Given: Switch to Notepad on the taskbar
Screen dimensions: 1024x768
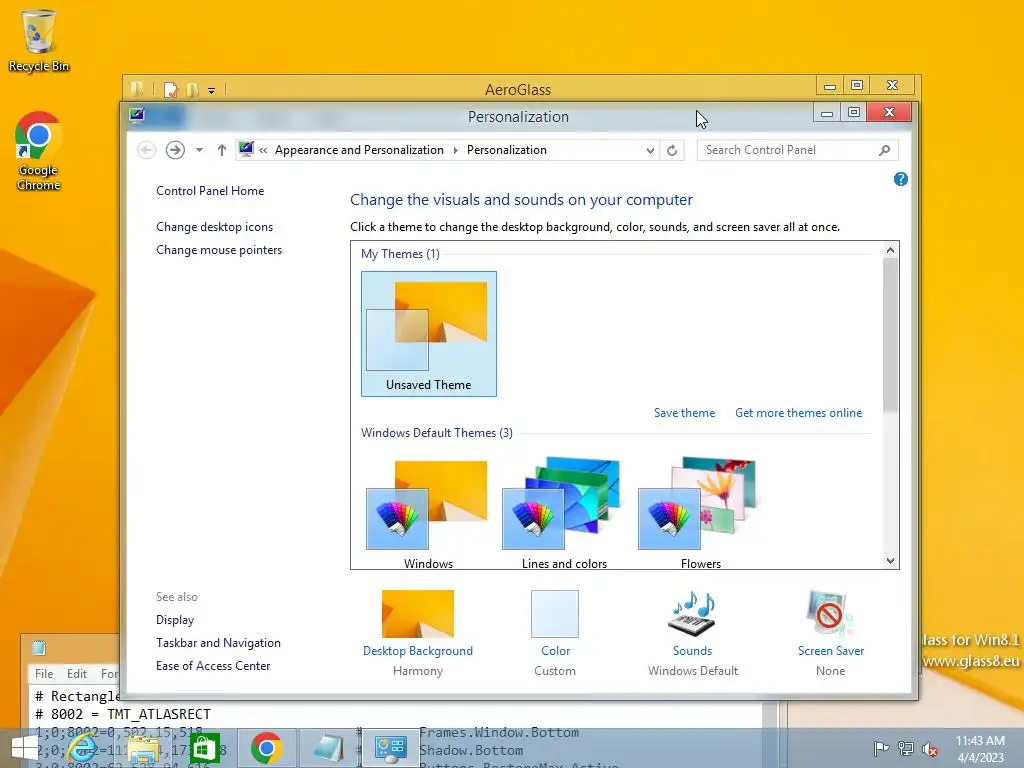Looking at the screenshot, I should click(x=328, y=748).
